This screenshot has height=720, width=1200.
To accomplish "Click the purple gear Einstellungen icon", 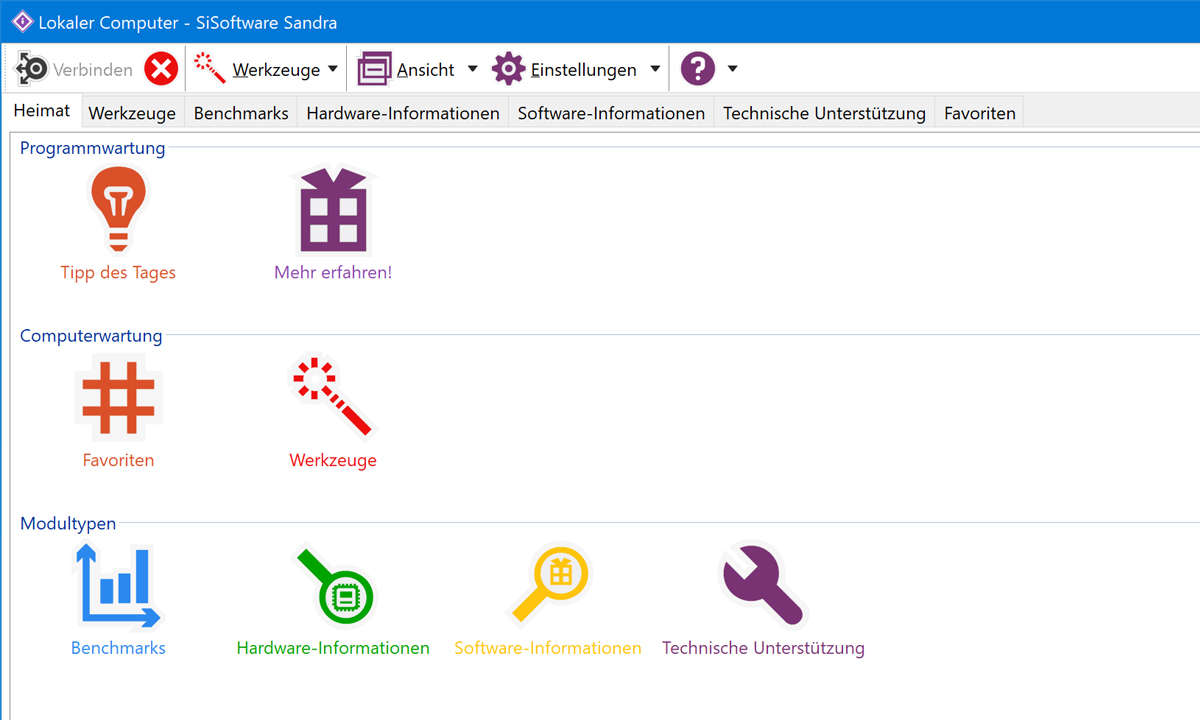I will coord(508,69).
